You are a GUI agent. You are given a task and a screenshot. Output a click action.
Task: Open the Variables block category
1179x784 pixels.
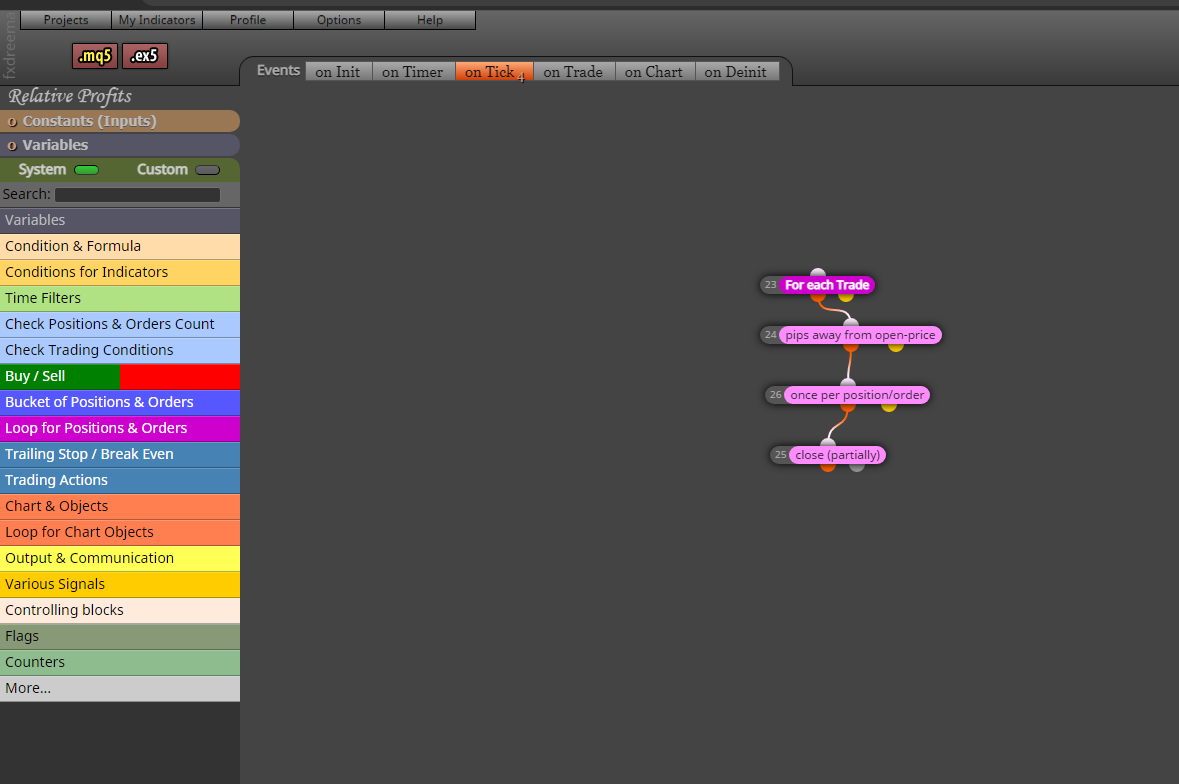coord(120,220)
